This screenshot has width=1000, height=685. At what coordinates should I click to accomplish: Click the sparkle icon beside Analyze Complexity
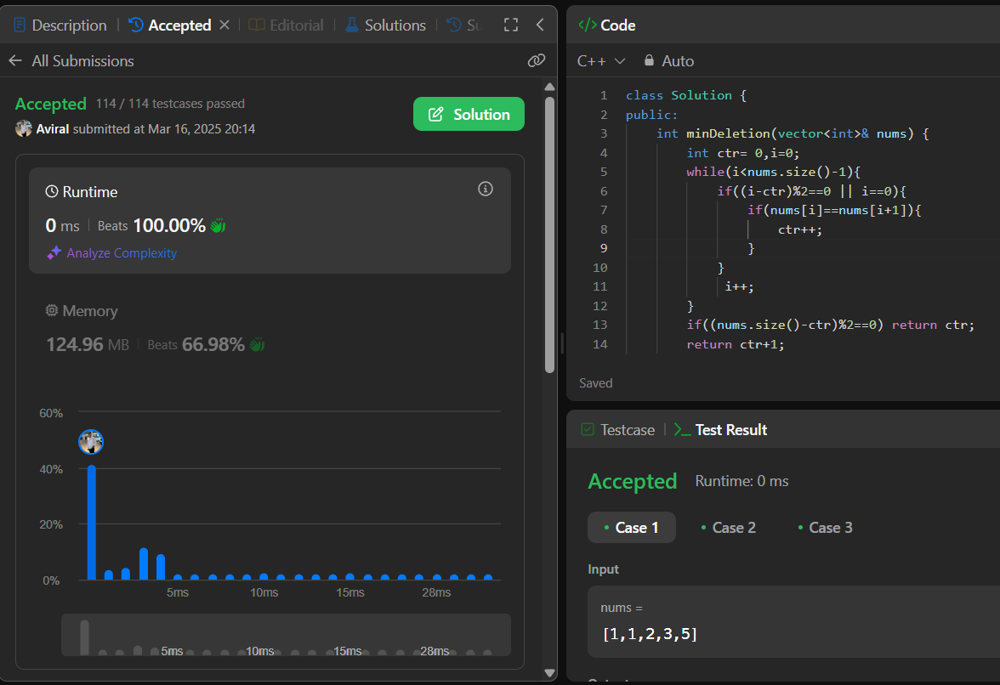tap(54, 253)
